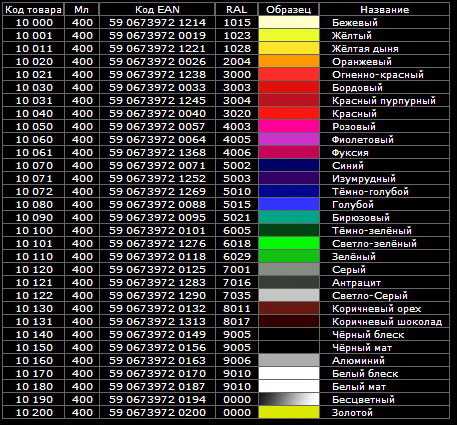The image size is (457, 425).
Task: Select the orange swatch RAL 2004
Action: tap(289, 62)
